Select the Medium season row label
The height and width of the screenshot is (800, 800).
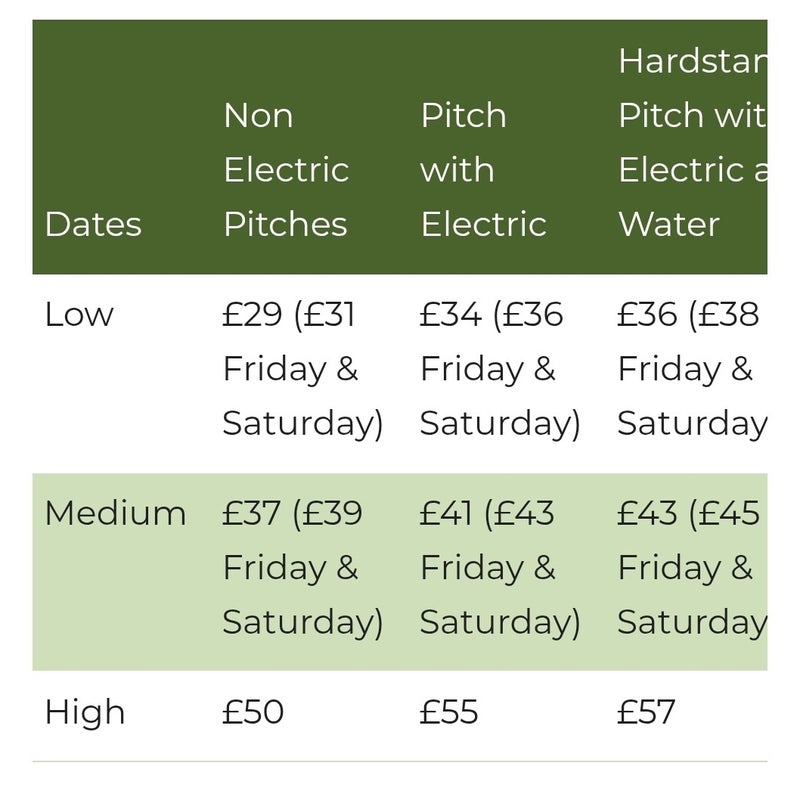coord(115,514)
